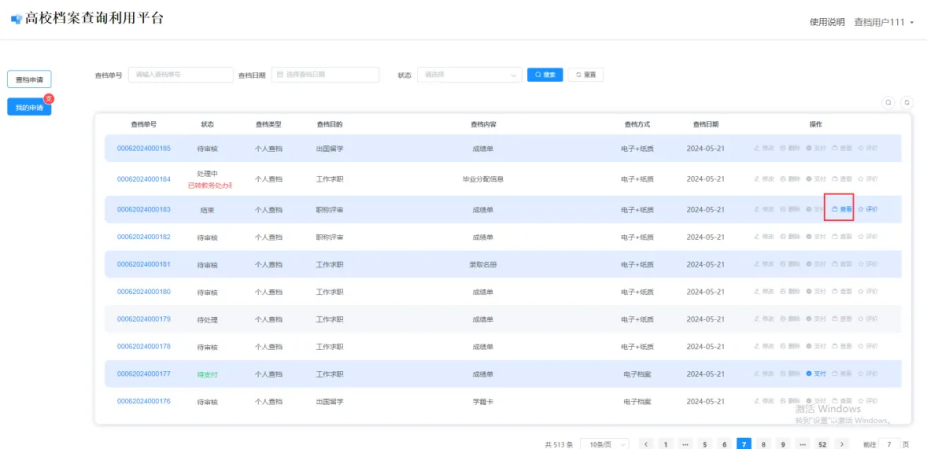Click 评价 star icon for record 00062024000183
Viewport: 927px width, 449px height.
pyautogui.click(x=867, y=209)
